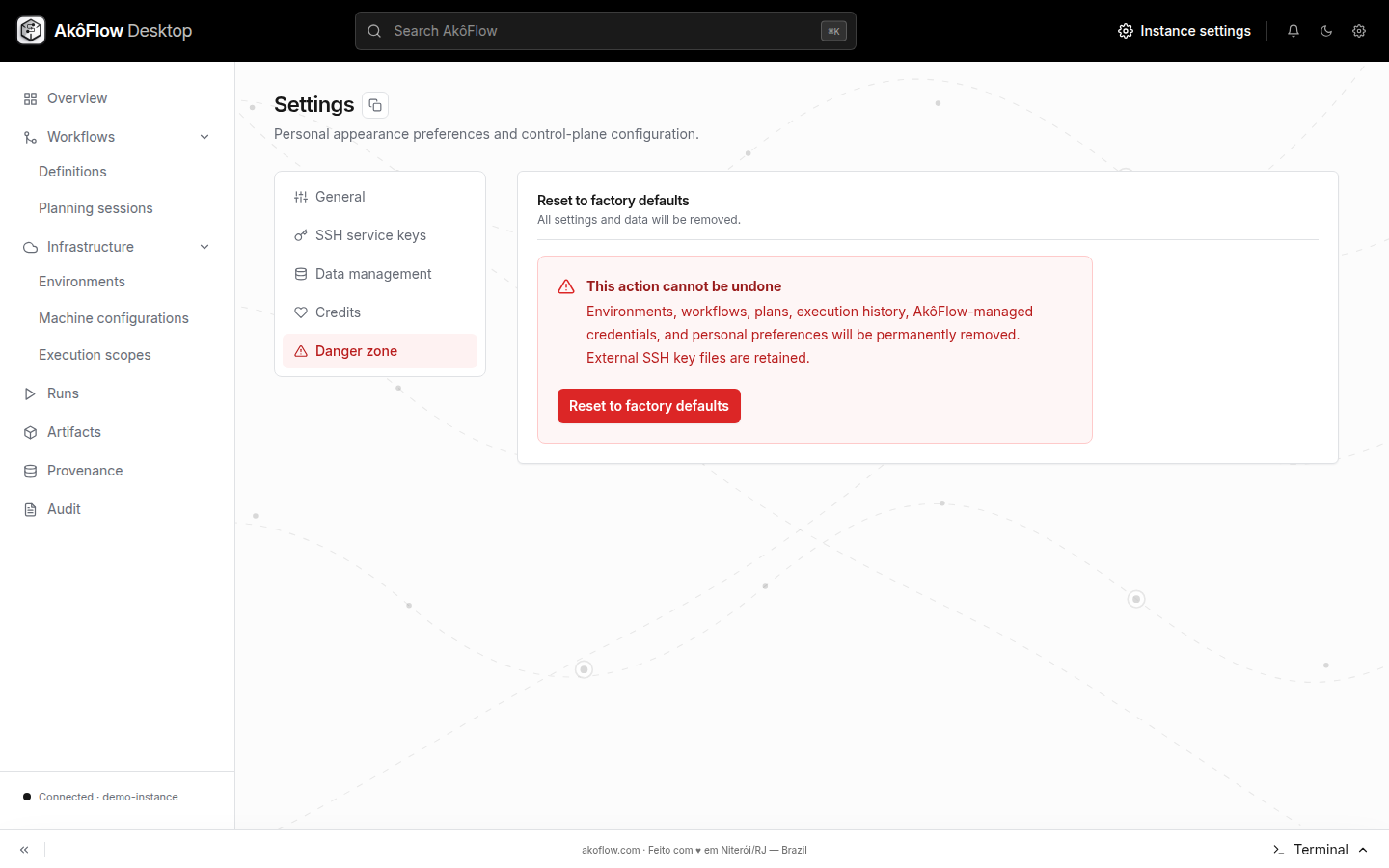Click the Provenance database icon

(31, 471)
